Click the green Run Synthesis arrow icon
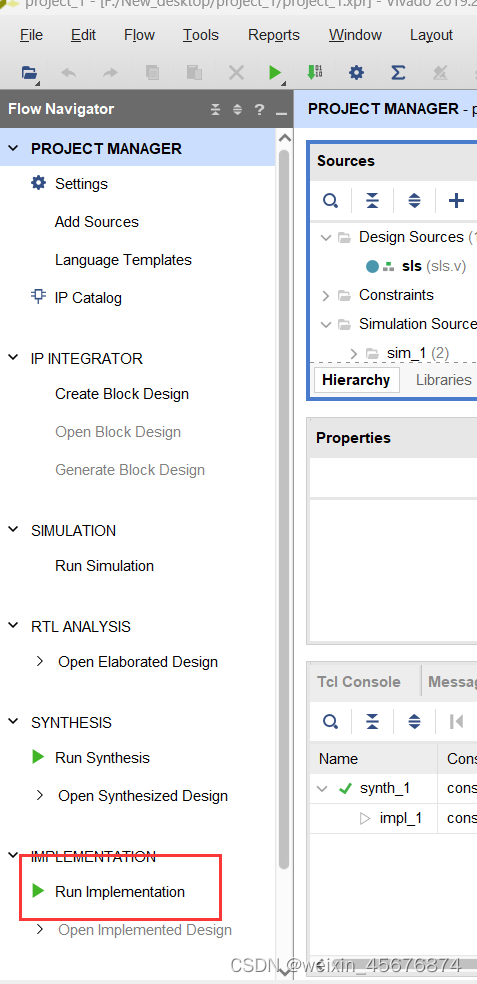Image resolution: width=477 pixels, height=984 pixels. pyautogui.click(x=38, y=757)
